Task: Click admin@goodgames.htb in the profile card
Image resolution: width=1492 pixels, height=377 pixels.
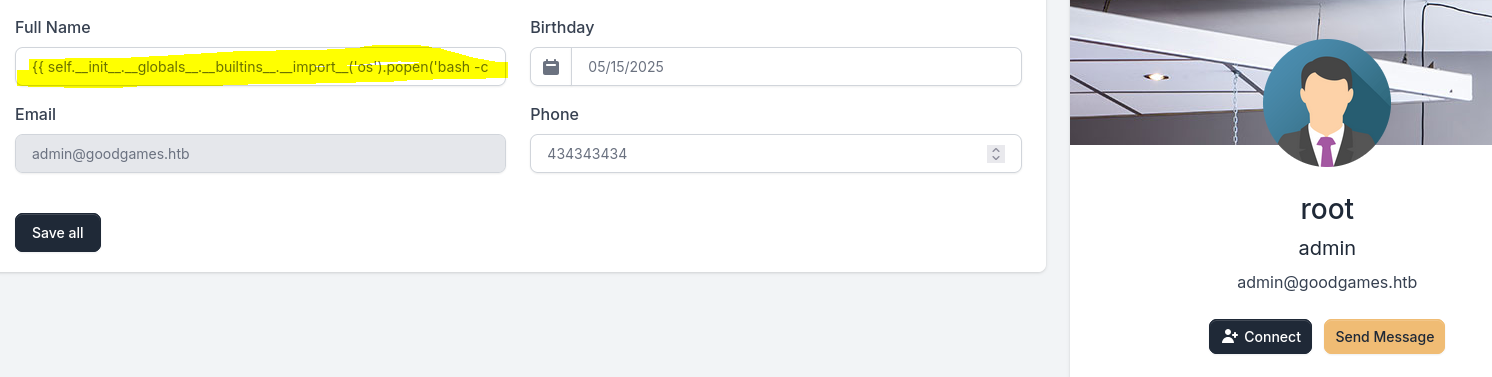Action: pyautogui.click(x=1327, y=283)
